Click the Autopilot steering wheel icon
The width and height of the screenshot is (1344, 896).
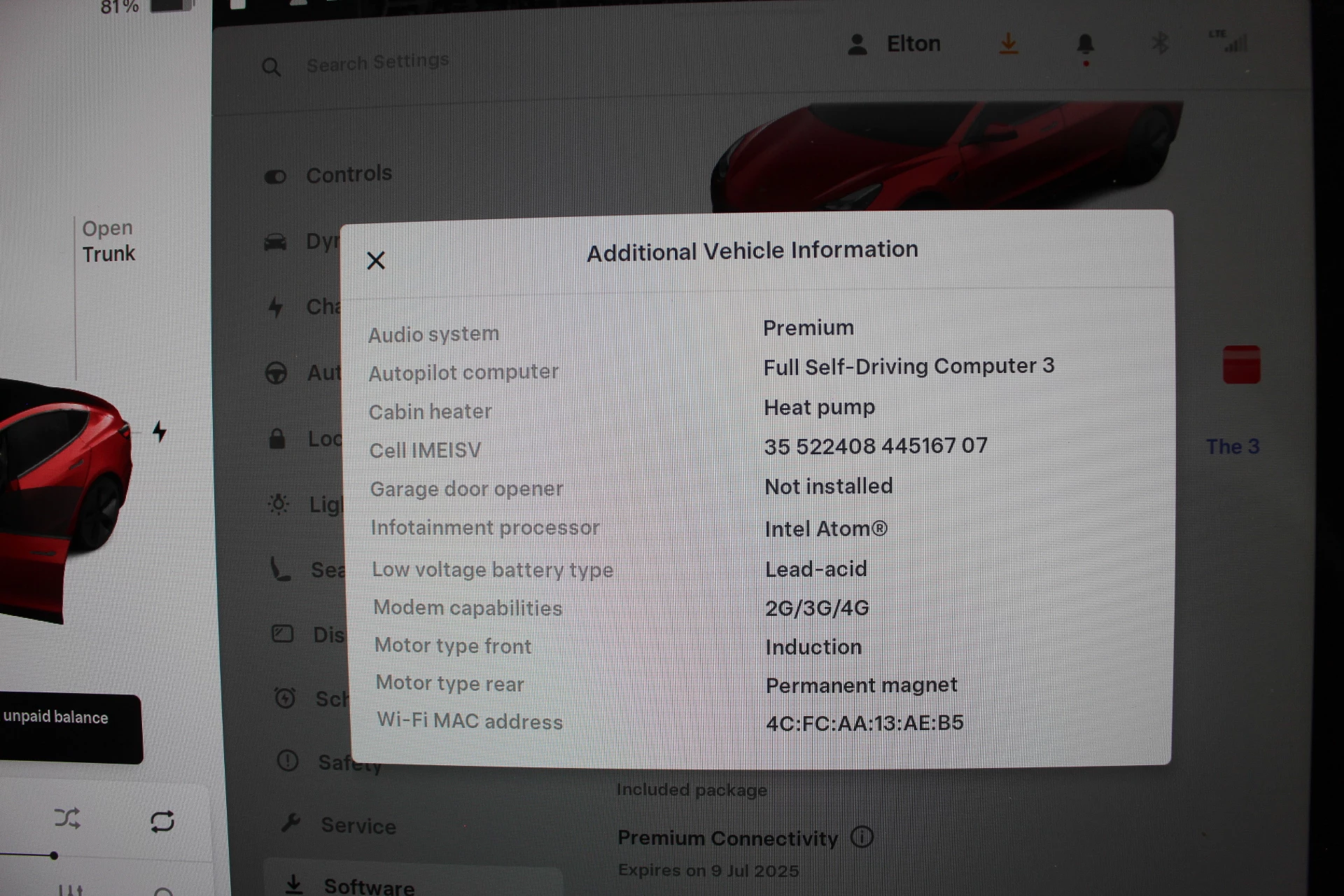[x=276, y=372]
